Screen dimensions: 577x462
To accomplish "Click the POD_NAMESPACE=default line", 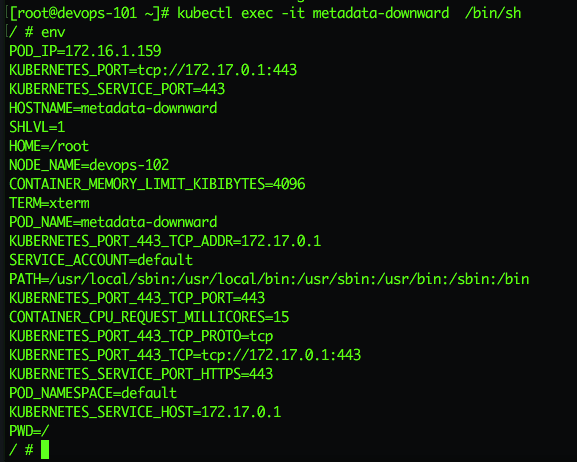I will 93,393.
